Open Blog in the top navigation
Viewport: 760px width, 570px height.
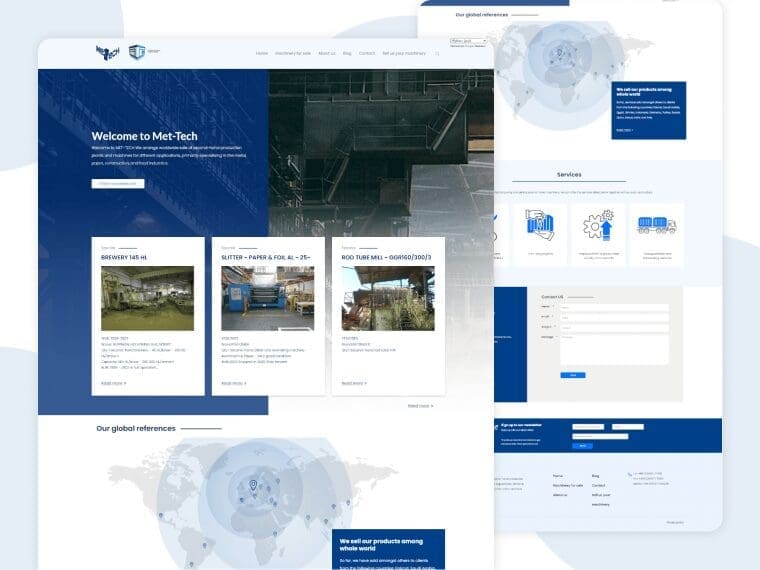coord(347,53)
